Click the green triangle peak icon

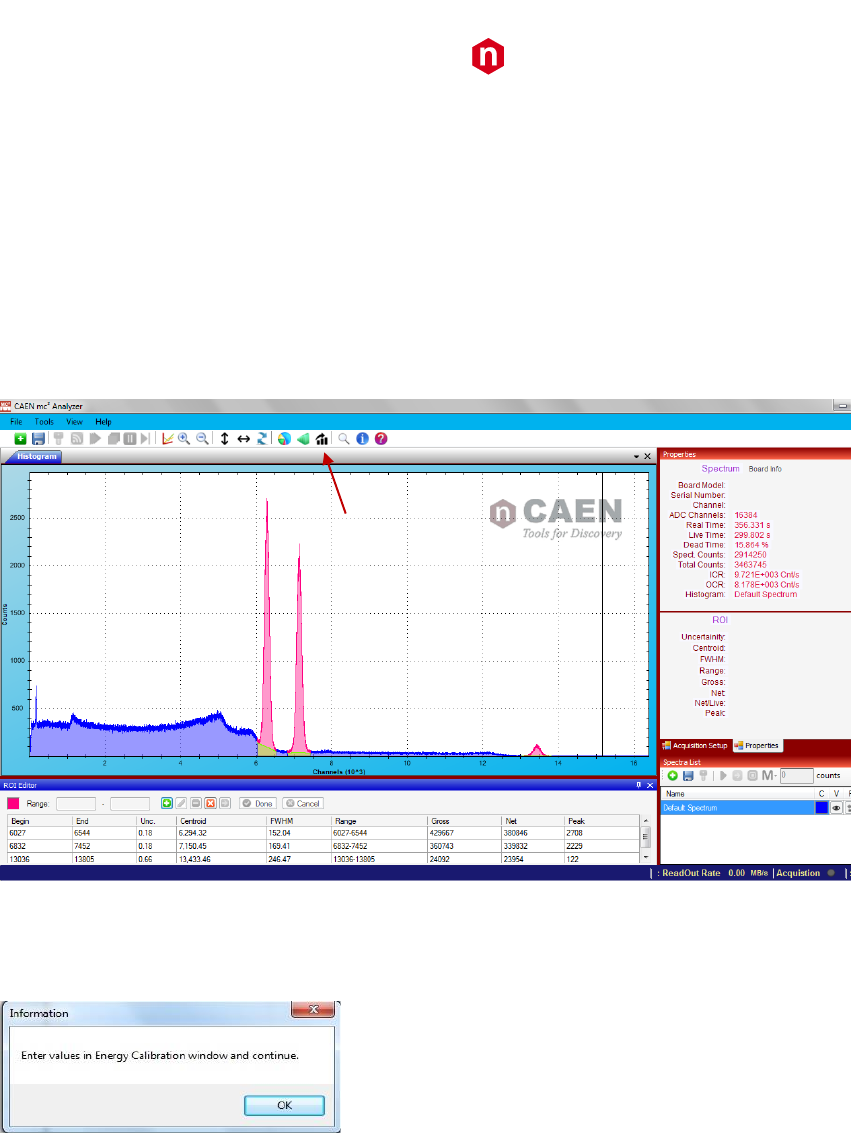point(303,439)
